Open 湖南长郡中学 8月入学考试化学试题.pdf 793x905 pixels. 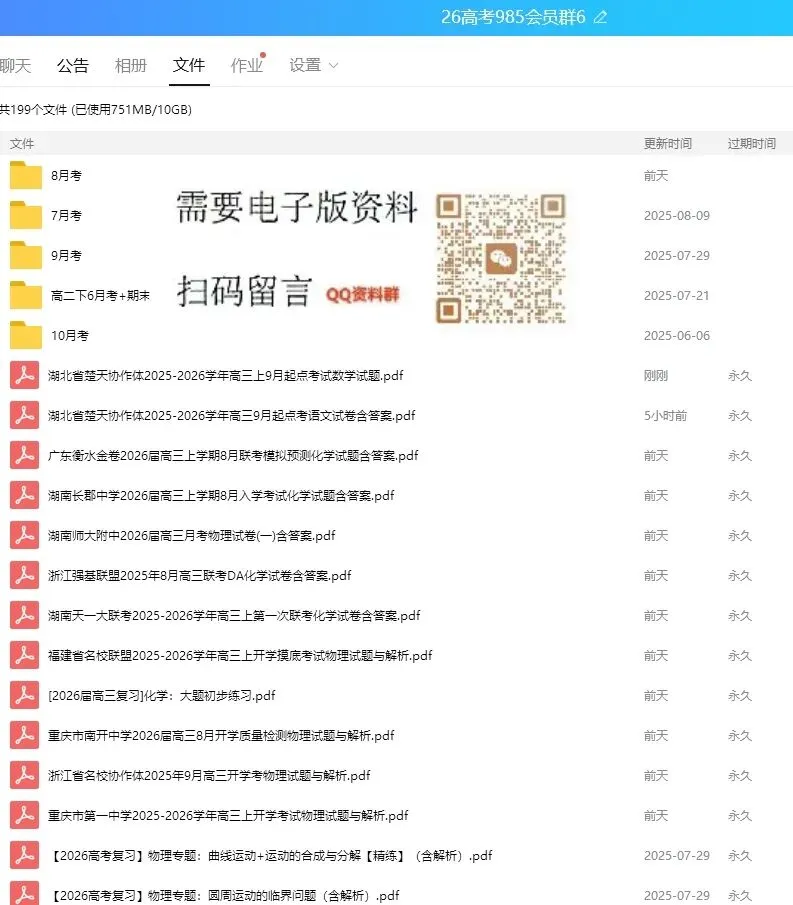[221, 495]
